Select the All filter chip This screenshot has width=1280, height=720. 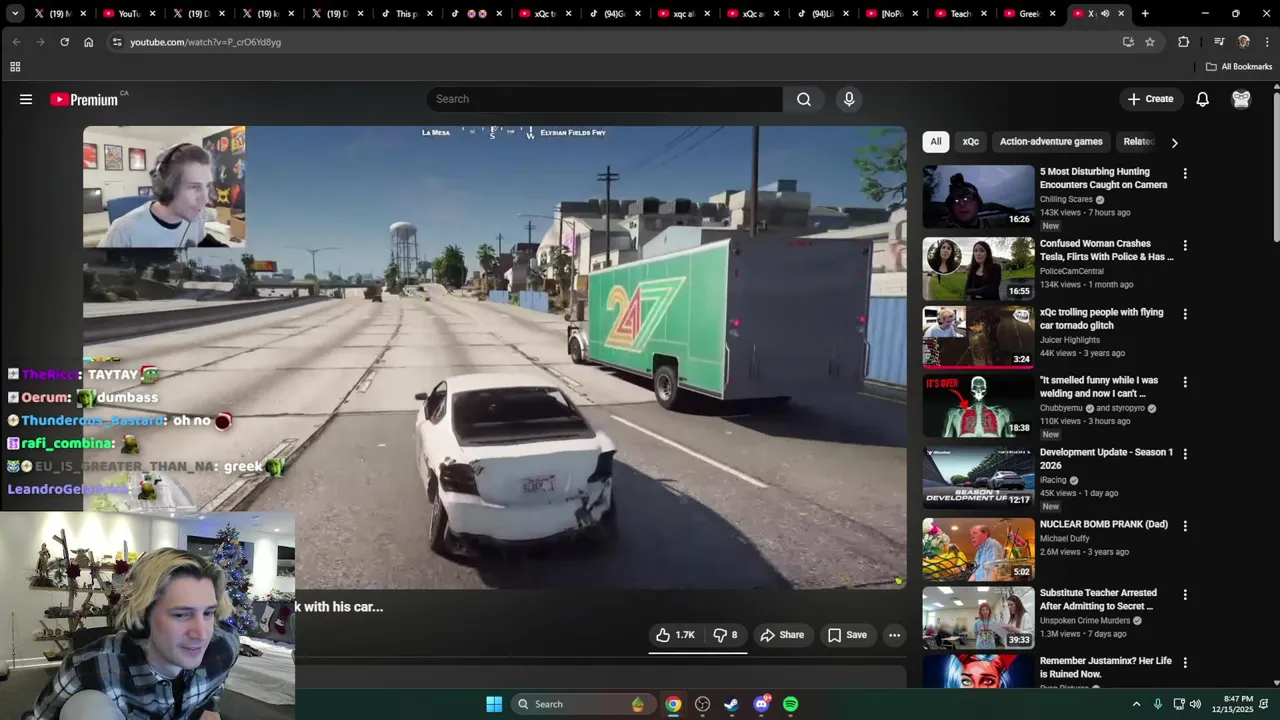[936, 142]
